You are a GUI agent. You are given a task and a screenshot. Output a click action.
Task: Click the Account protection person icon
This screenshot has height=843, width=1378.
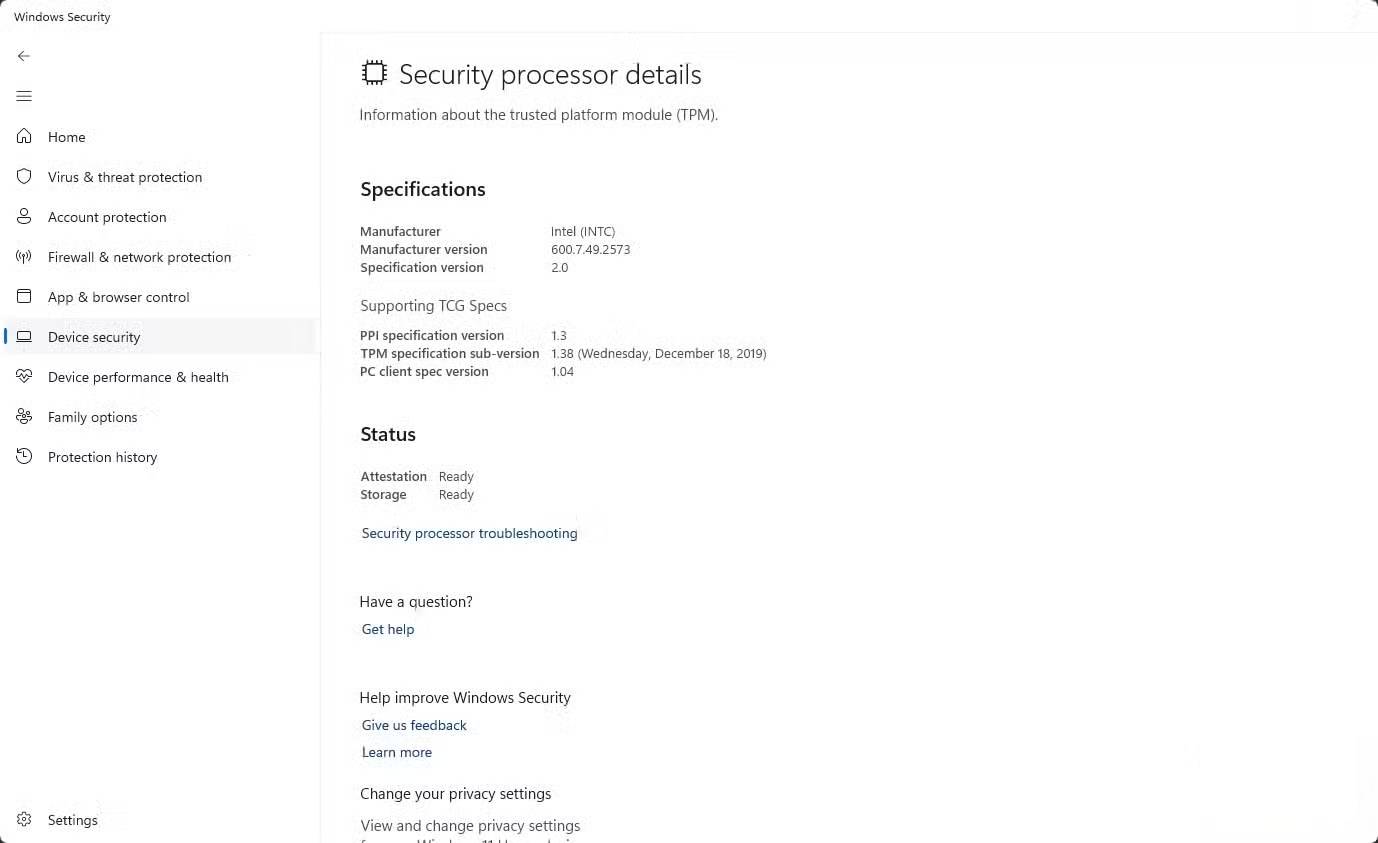point(24,217)
